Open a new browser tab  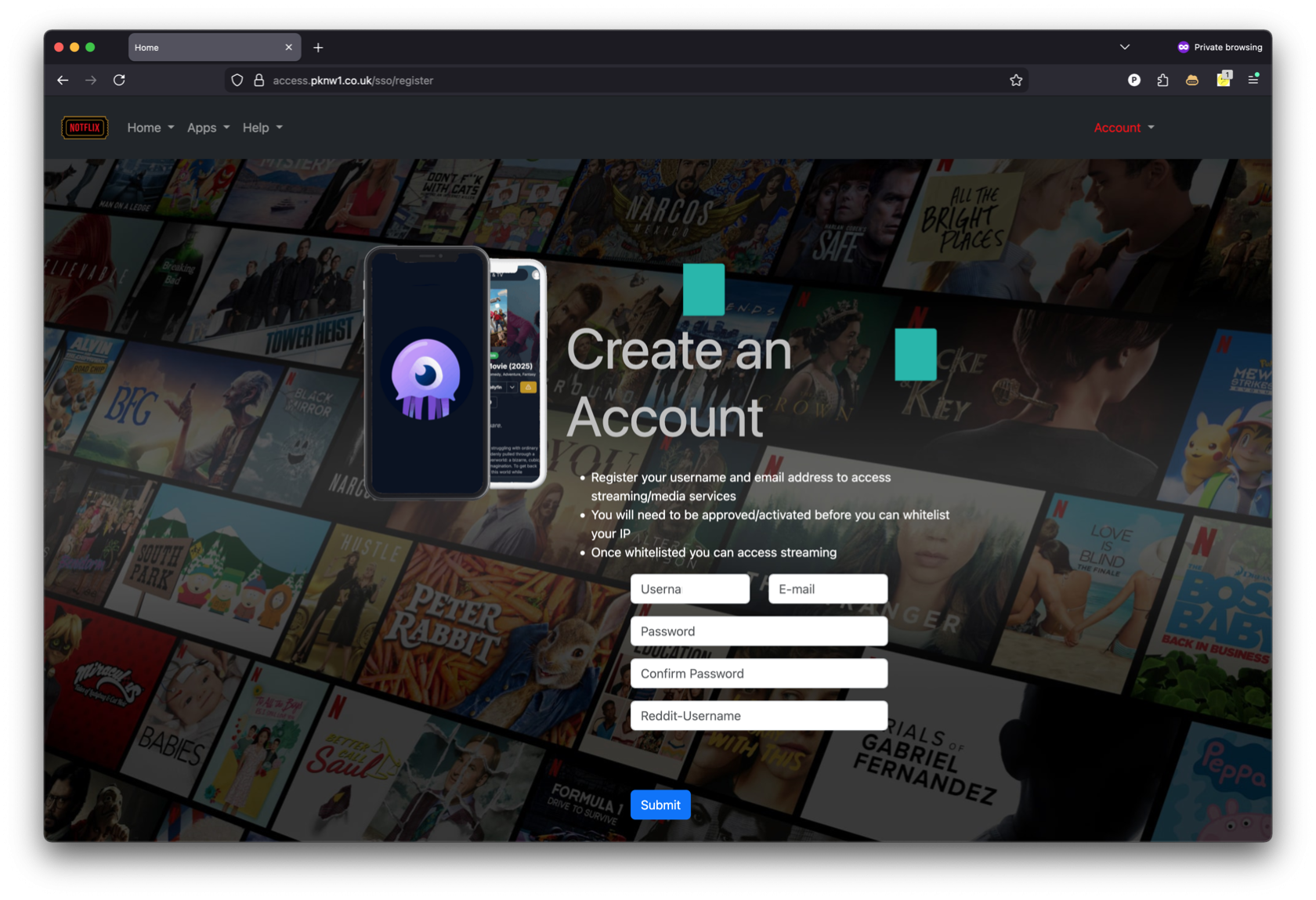[x=318, y=48]
